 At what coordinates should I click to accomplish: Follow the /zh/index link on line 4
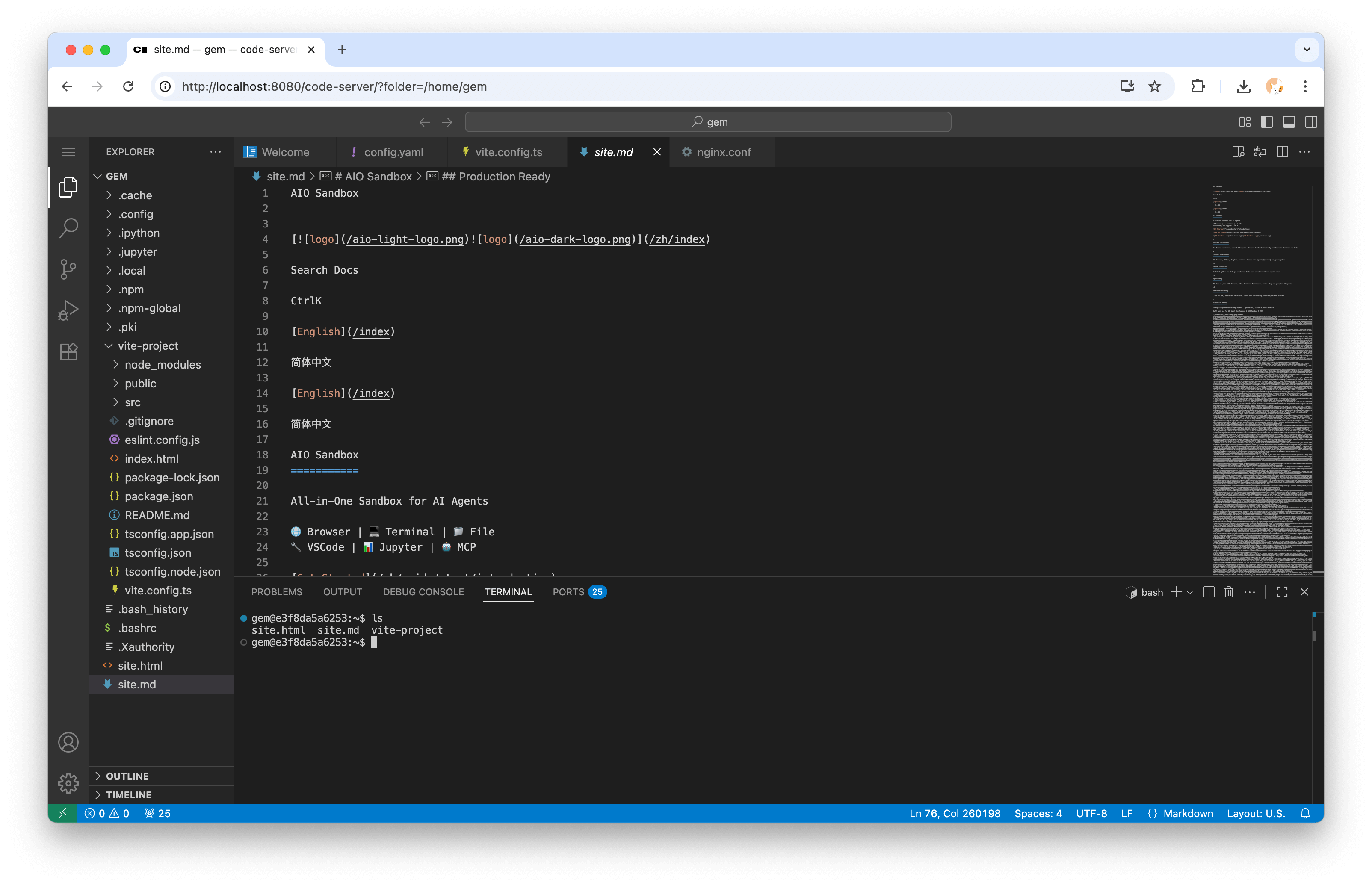point(677,239)
